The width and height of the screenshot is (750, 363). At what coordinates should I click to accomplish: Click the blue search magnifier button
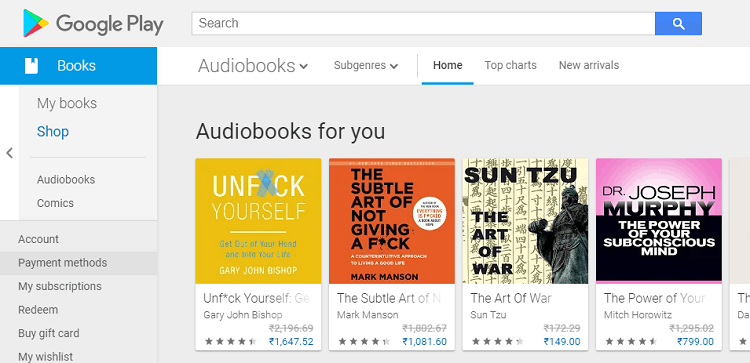click(678, 23)
